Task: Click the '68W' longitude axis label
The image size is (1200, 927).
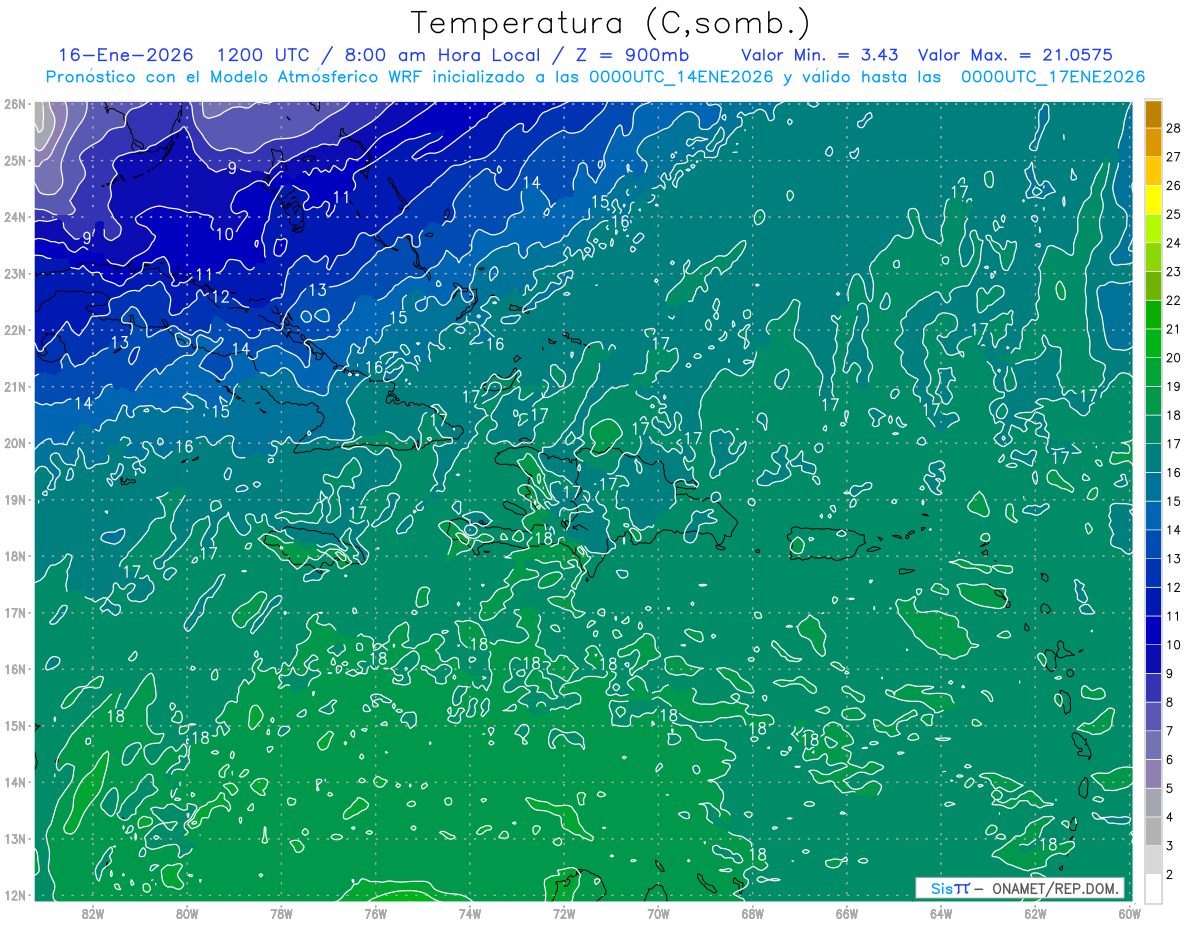Action: (x=752, y=913)
